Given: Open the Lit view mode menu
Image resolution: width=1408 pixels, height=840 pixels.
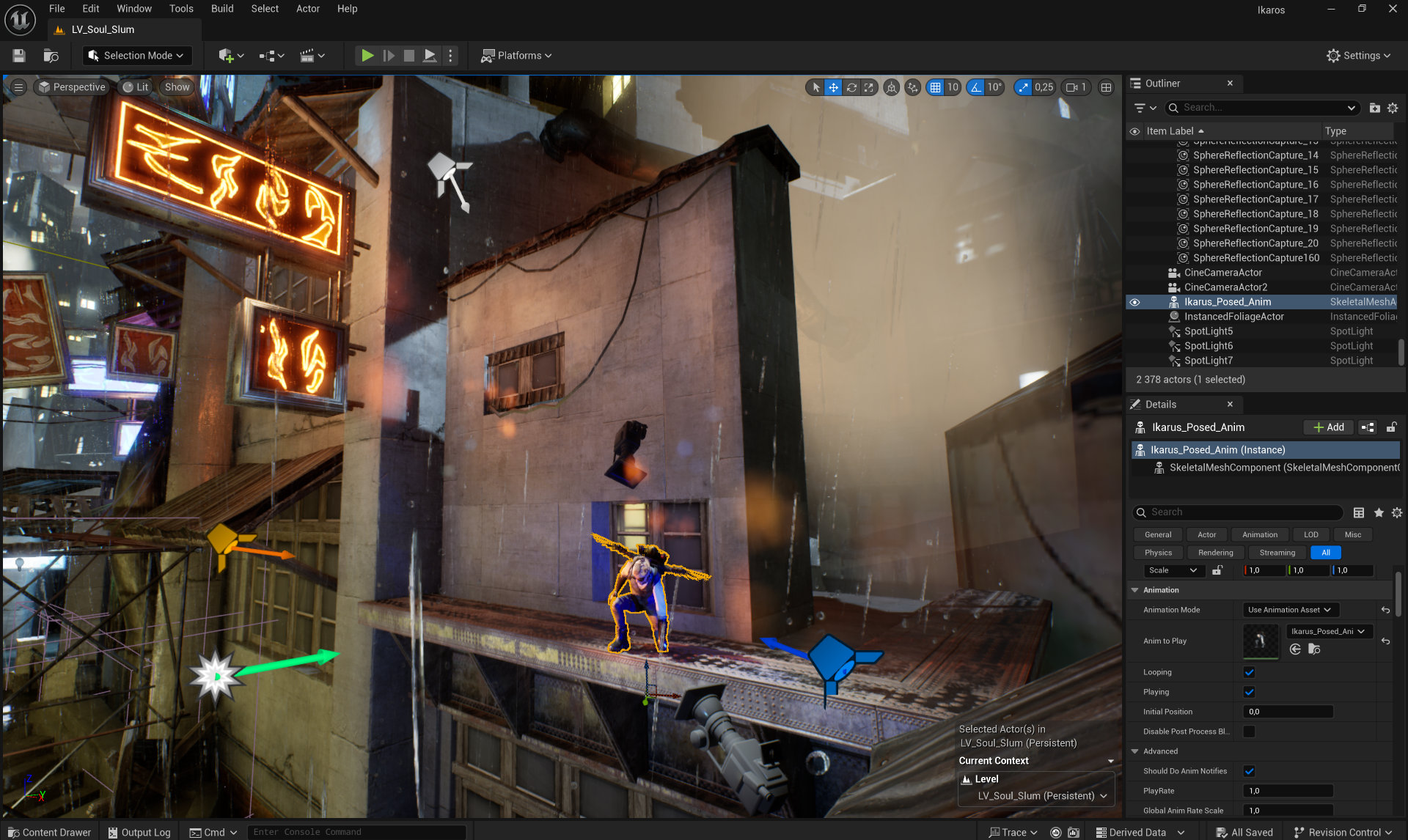Looking at the screenshot, I should pos(136,87).
